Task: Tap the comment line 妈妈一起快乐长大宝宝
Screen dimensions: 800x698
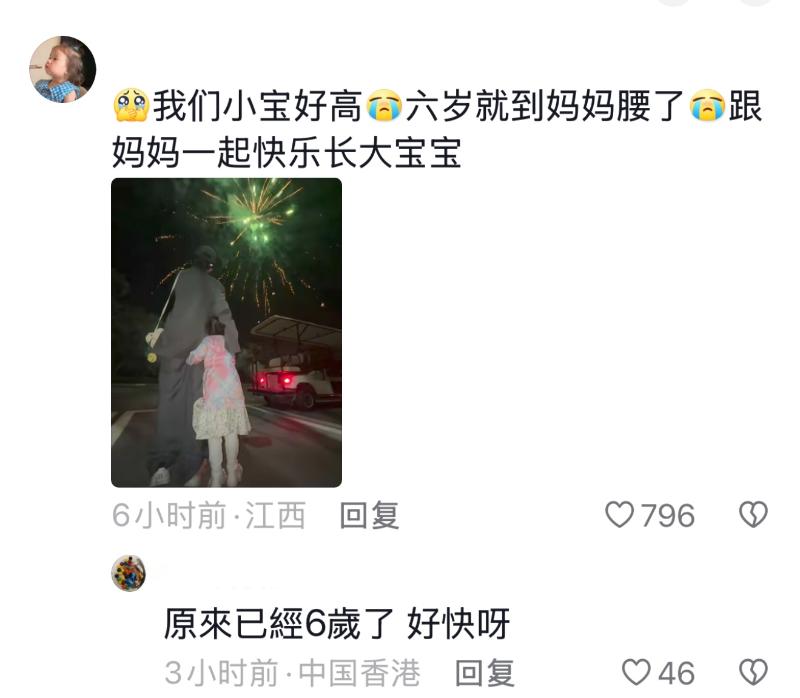Action: point(287,152)
